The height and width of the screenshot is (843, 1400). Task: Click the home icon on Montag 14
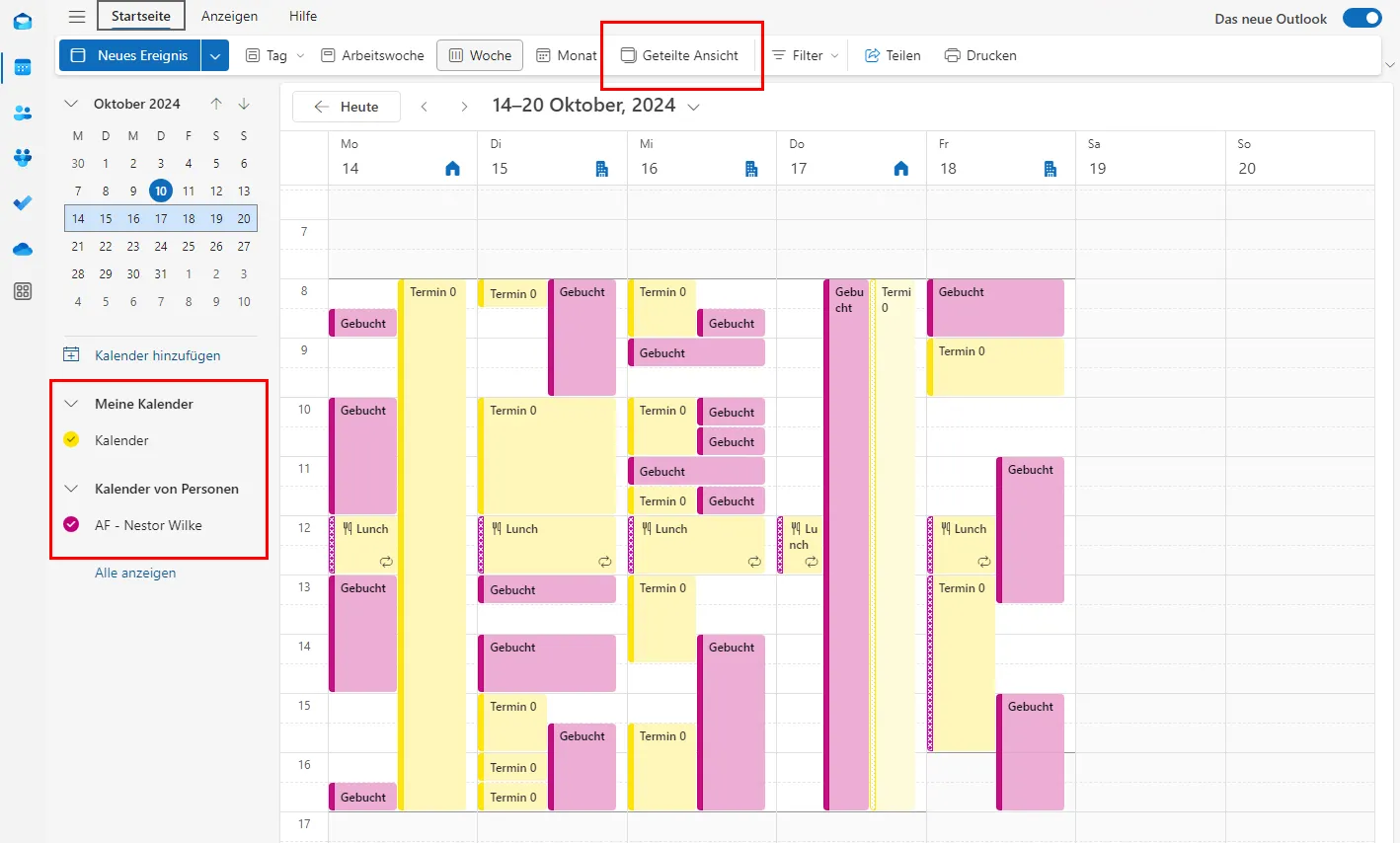point(452,168)
